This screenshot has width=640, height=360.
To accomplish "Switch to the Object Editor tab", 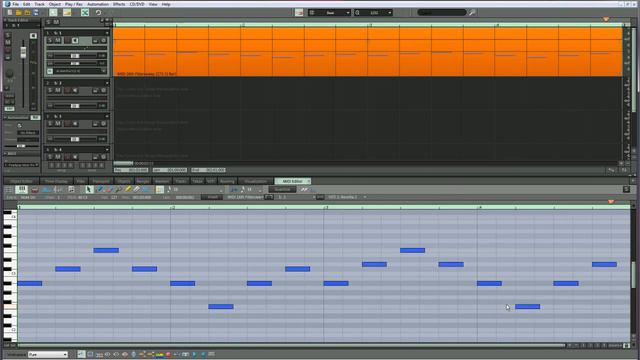I will [21, 181].
